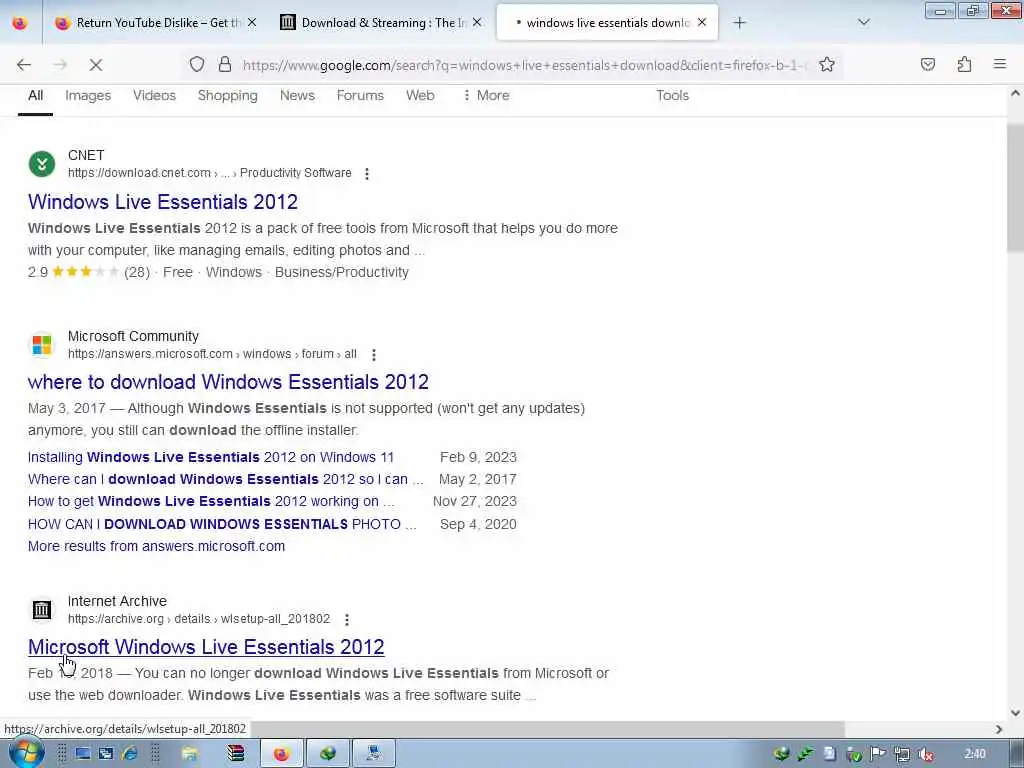Click the Firefox View icon in the tab strip
Screen dimensions: 1024x768
tap(20, 23)
